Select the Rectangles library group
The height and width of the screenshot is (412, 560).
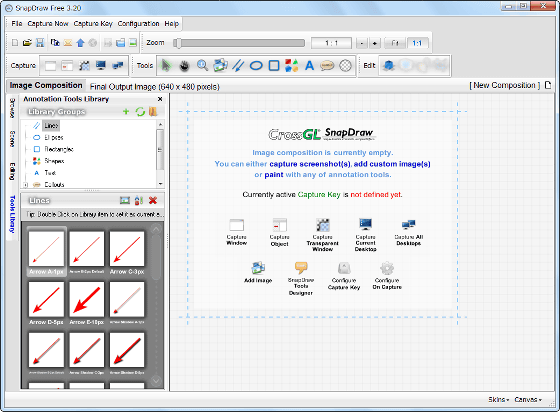pyautogui.click(x=59, y=149)
